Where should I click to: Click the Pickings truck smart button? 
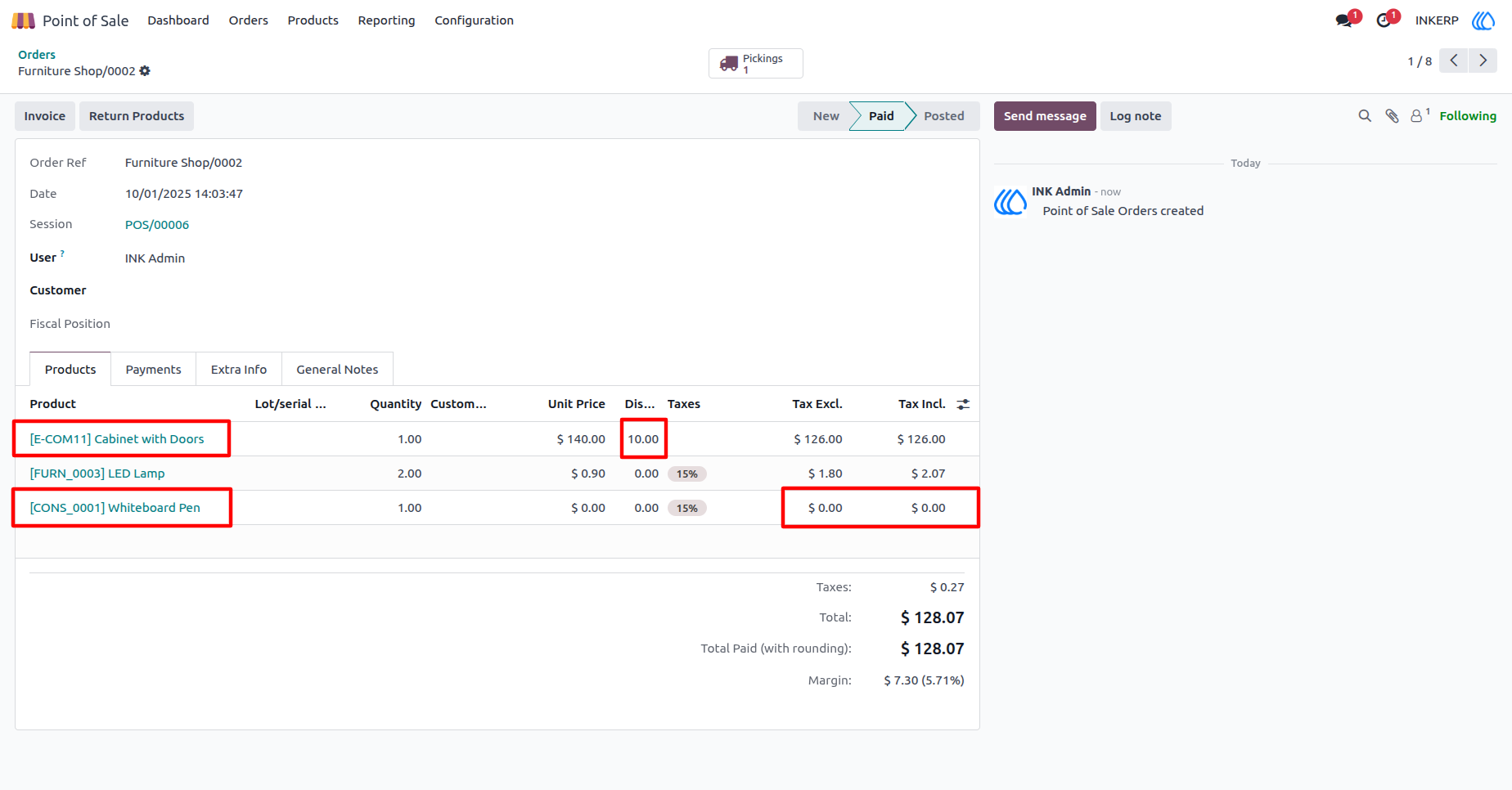(x=755, y=64)
